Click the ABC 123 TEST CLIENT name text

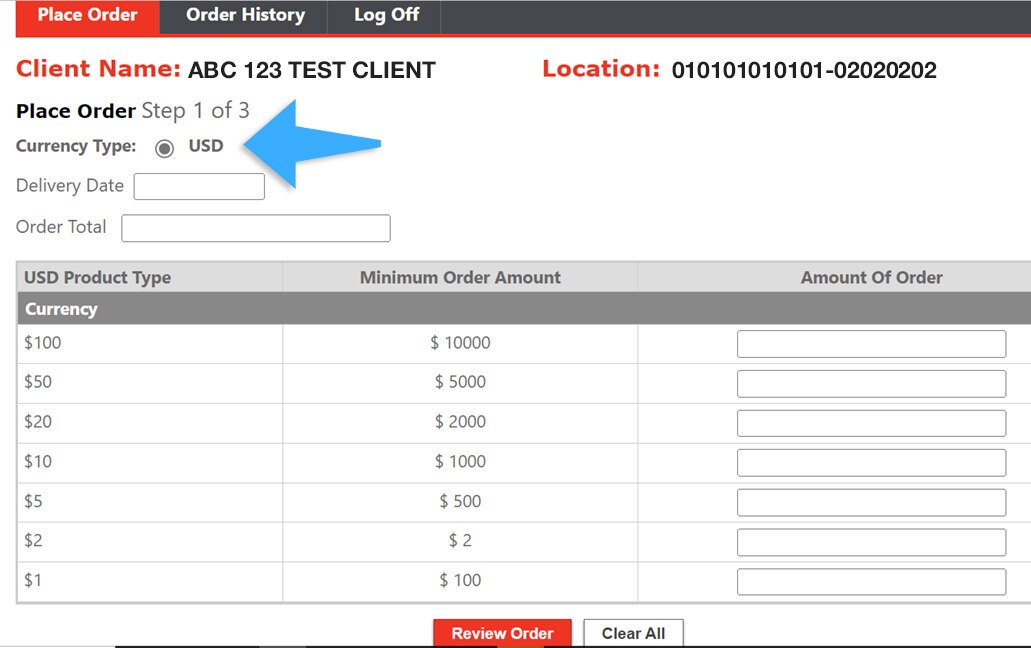point(311,70)
